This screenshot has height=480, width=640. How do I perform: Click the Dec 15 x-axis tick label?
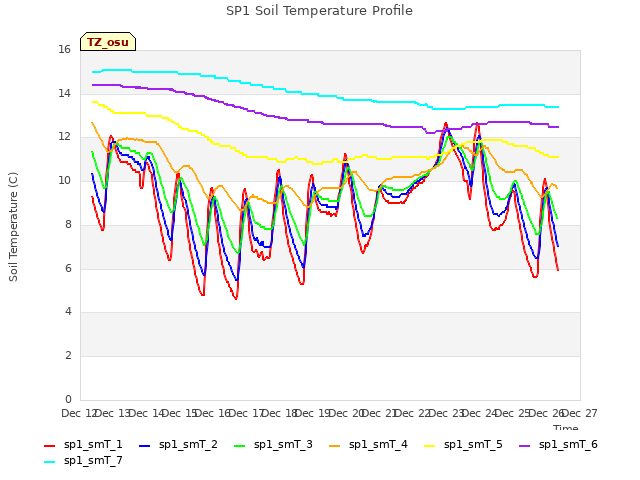point(179,413)
